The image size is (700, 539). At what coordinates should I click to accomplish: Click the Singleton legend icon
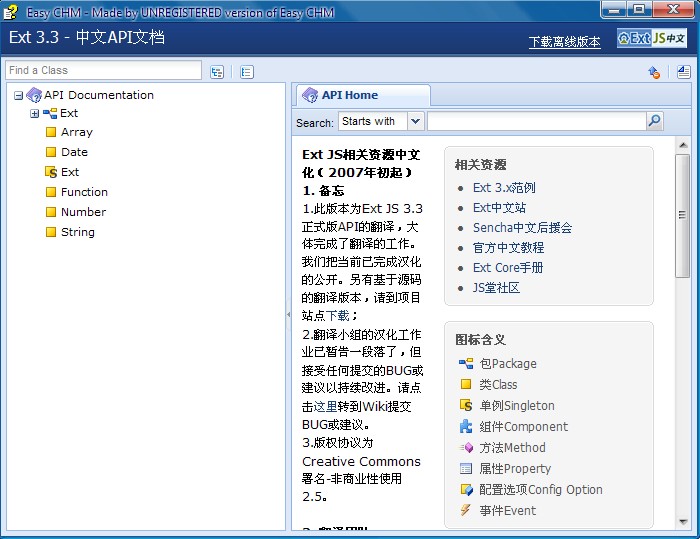point(466,405)
